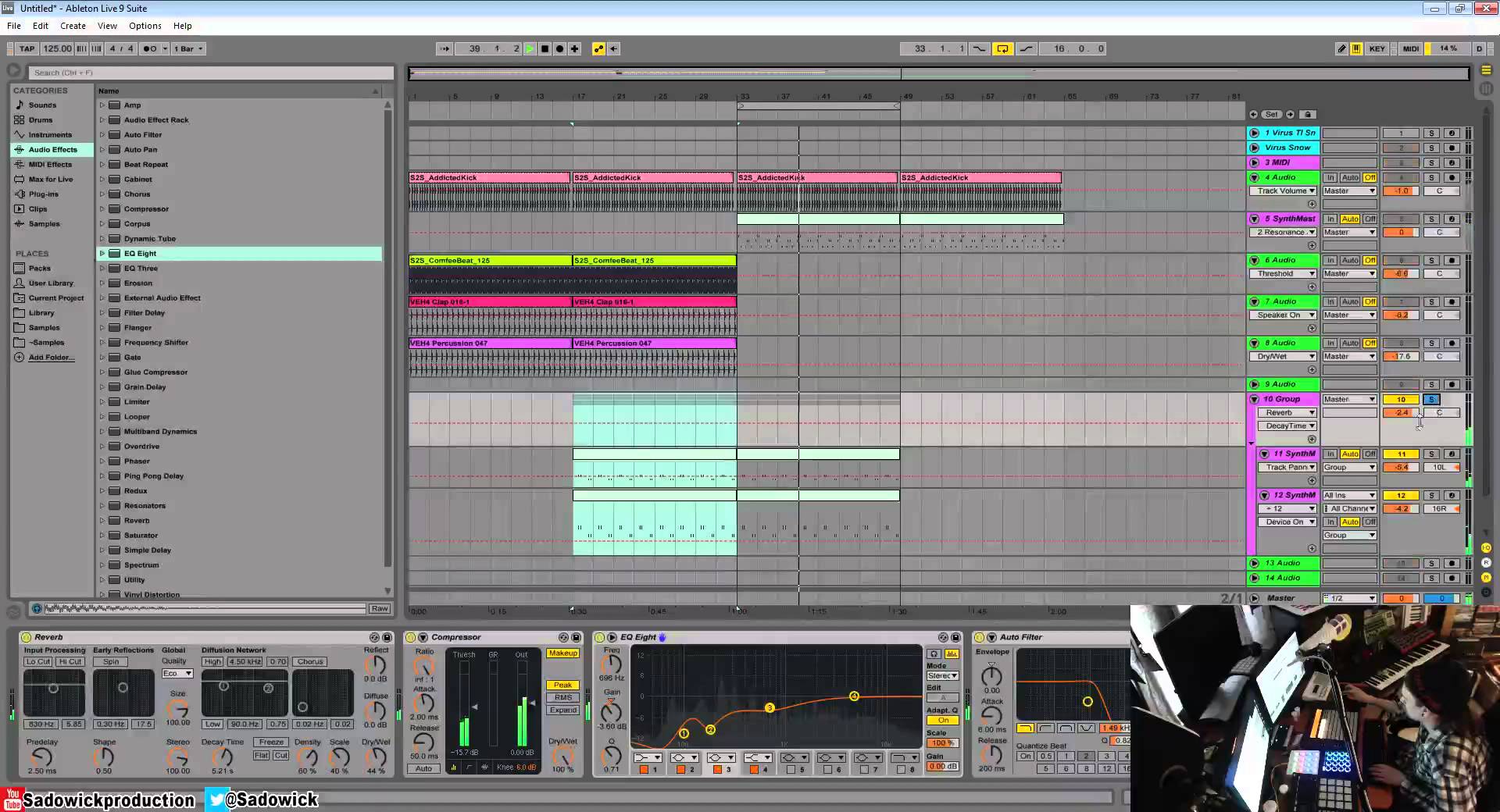Open the Options menu
The height and width of the screenshot is (812, 1500).
pyautogui.click(x=145, y=26)
